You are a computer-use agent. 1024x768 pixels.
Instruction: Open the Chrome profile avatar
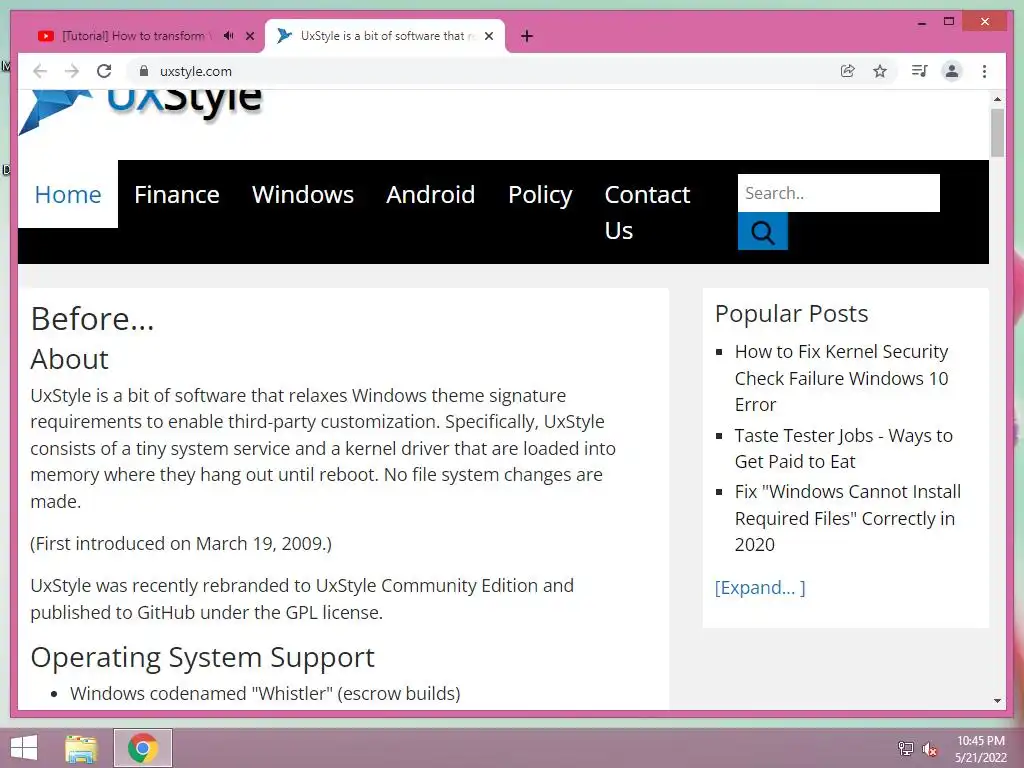952,71
